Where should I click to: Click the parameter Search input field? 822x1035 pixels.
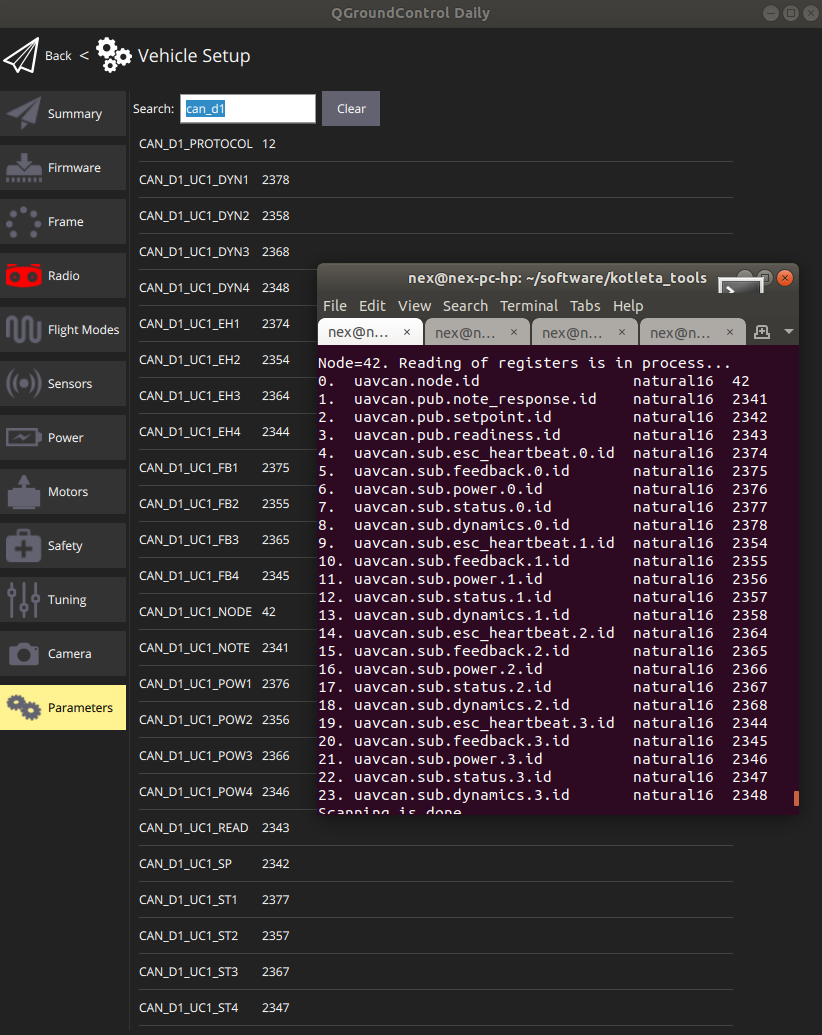(x=248, y=108)
